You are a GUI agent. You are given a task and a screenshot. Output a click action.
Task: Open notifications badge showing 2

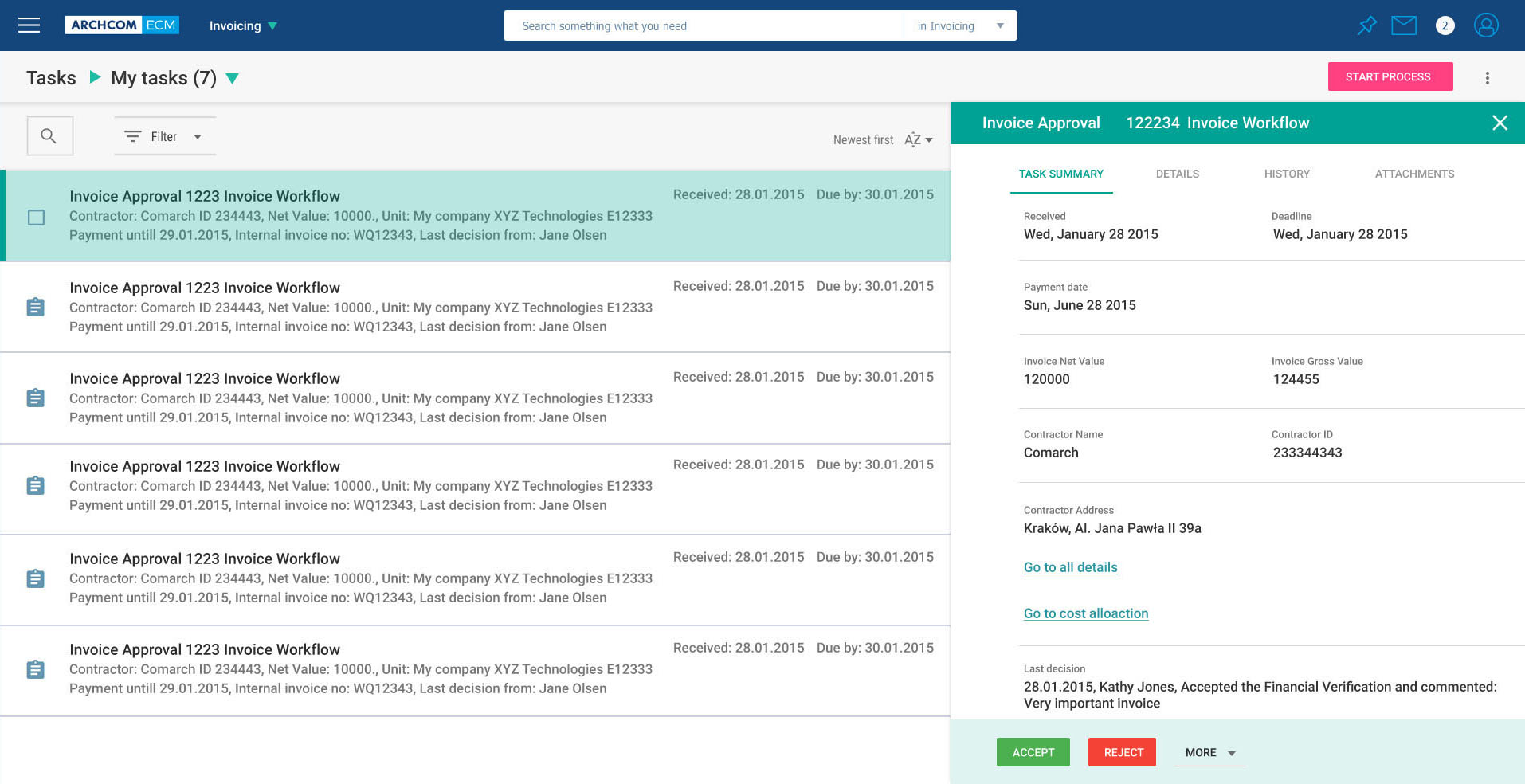pos(1445,25)
